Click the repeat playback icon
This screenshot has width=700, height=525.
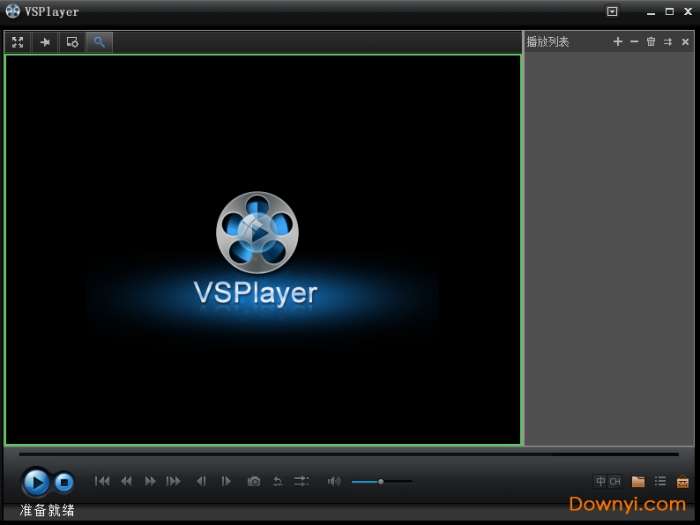coord(278,481)
